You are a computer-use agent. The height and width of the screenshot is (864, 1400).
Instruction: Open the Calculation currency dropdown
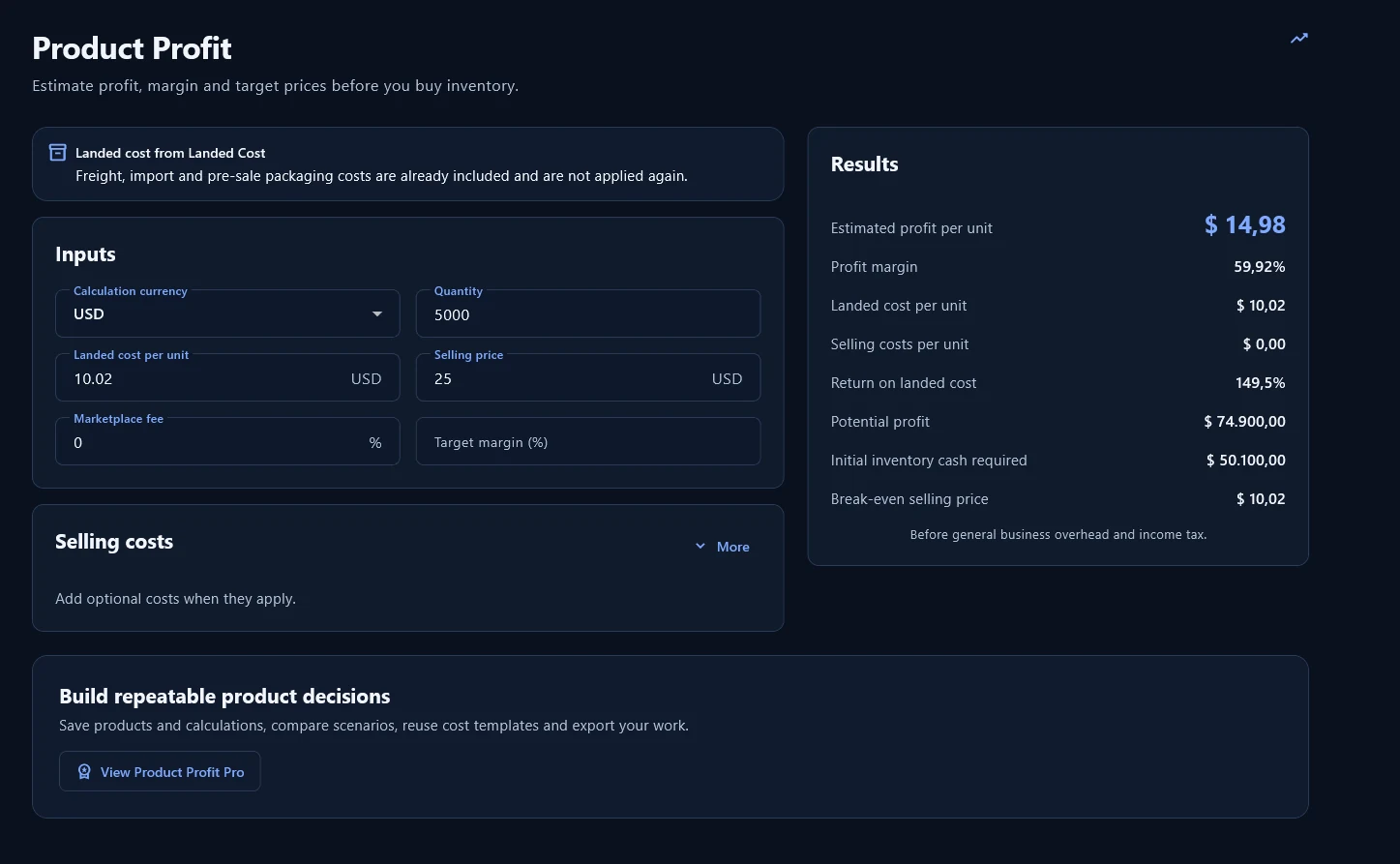(227, 313)
